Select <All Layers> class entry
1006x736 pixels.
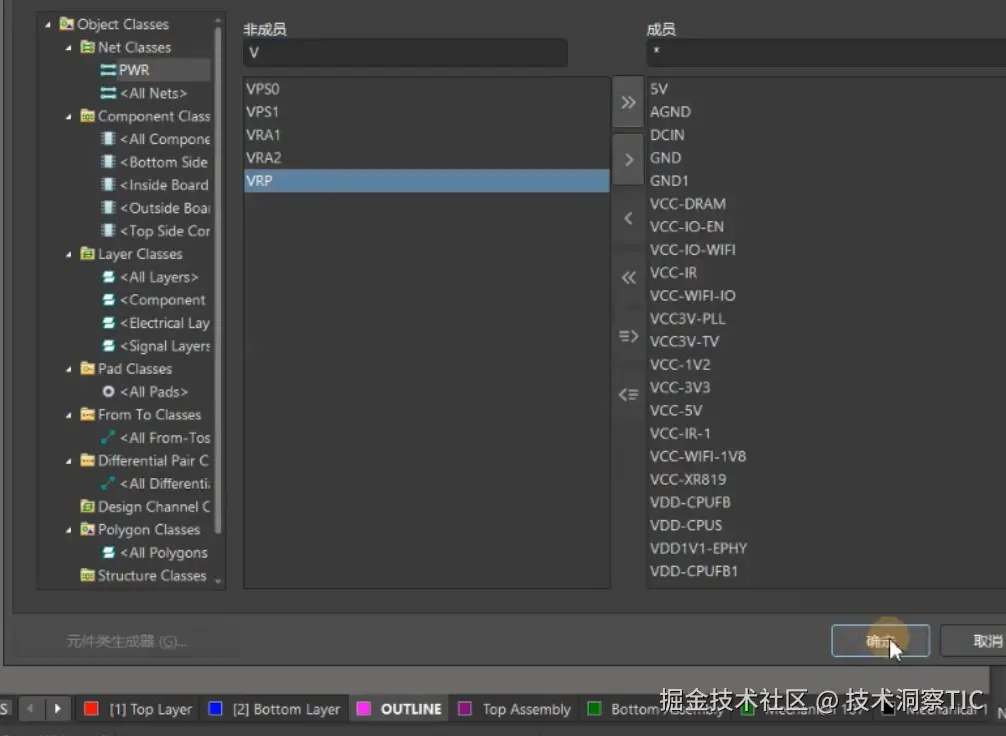(x=159, y=277)
